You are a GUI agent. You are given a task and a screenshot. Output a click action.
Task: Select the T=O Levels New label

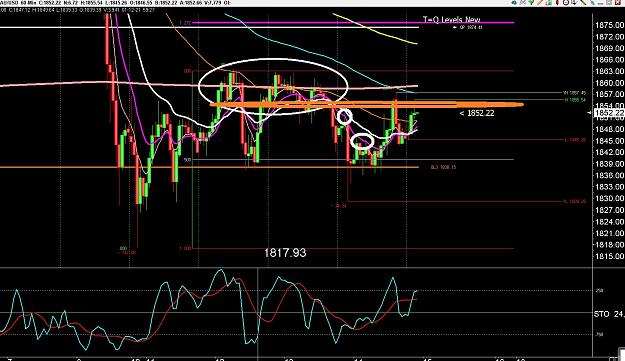452,19
